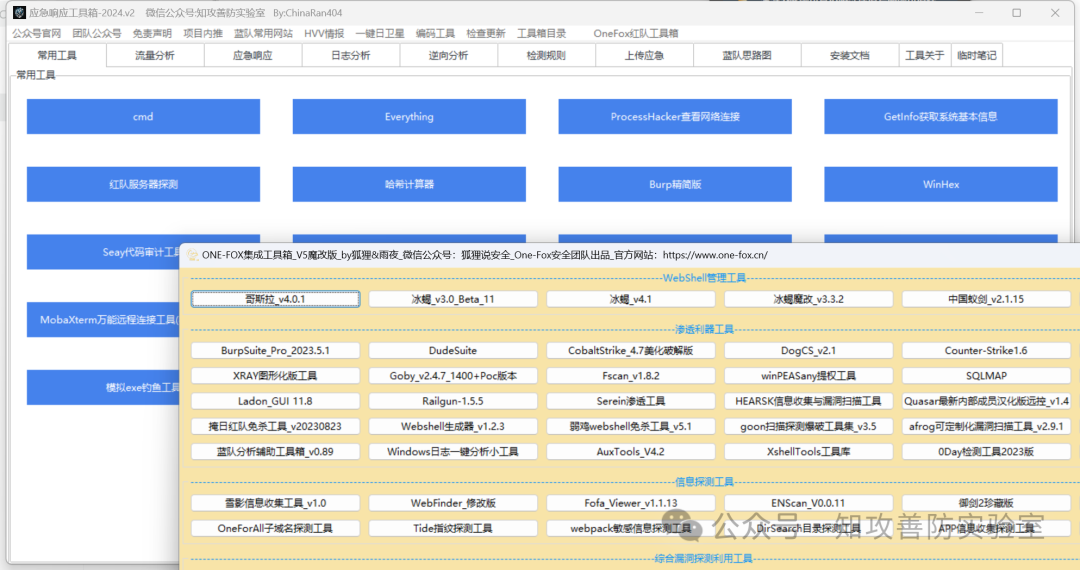Launch winPEASany提权工具
1080x570 pixels.
click(x=809, y=376)
